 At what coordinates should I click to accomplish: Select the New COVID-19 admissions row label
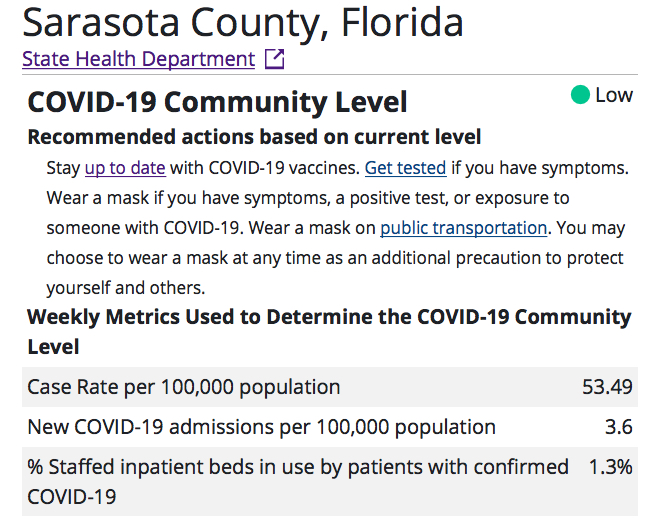(x=261, y=427)
